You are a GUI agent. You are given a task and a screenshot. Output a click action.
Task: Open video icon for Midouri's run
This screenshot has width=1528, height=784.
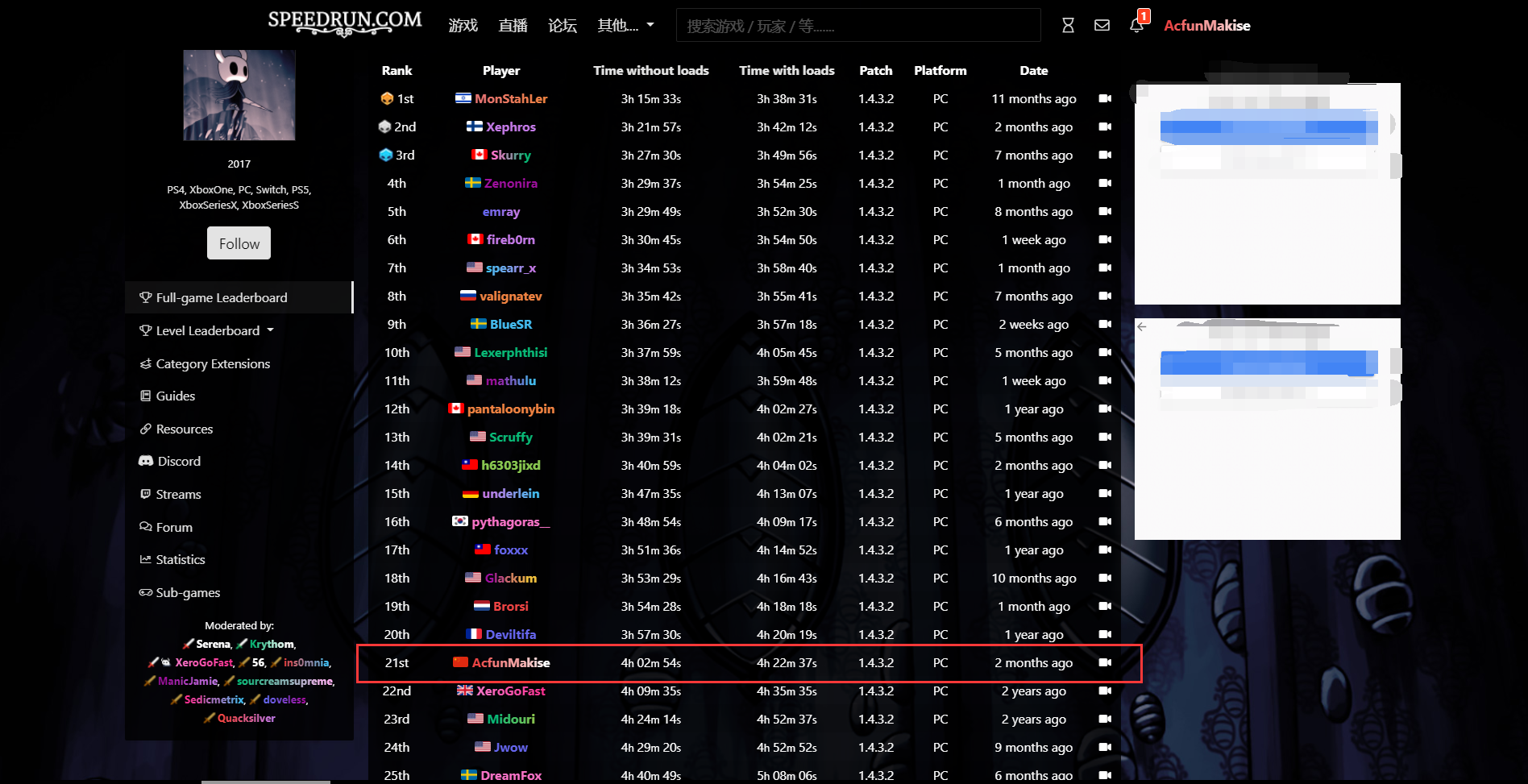click(1105, 719)
